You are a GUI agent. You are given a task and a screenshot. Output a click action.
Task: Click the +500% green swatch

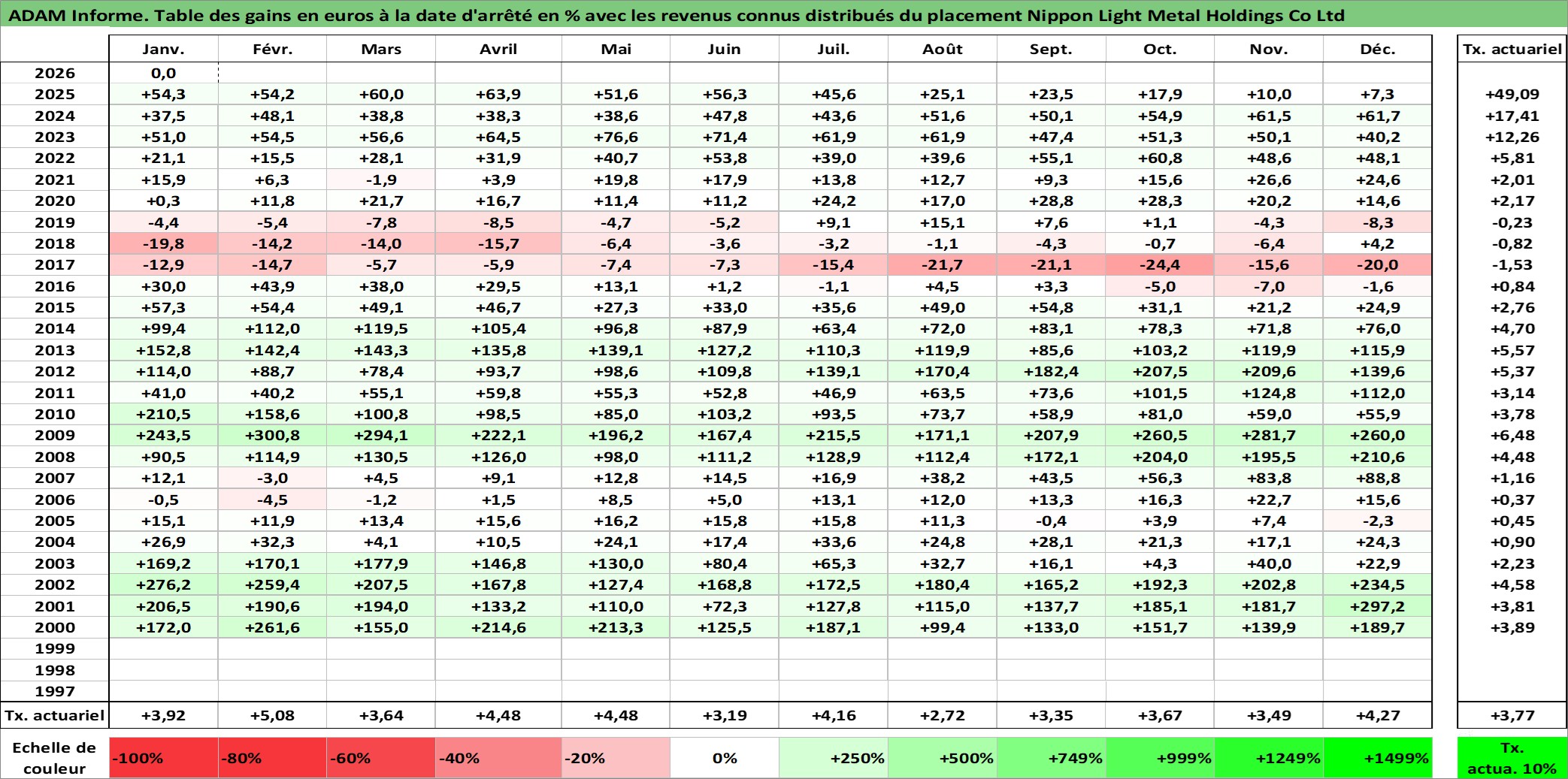coord(943,758)
